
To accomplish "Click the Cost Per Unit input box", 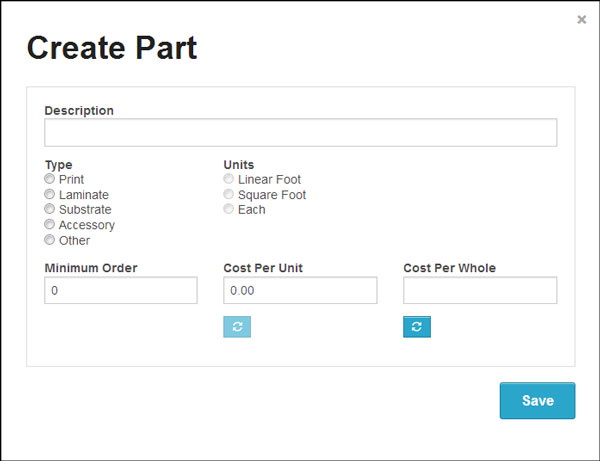I will tap(300, 290).
